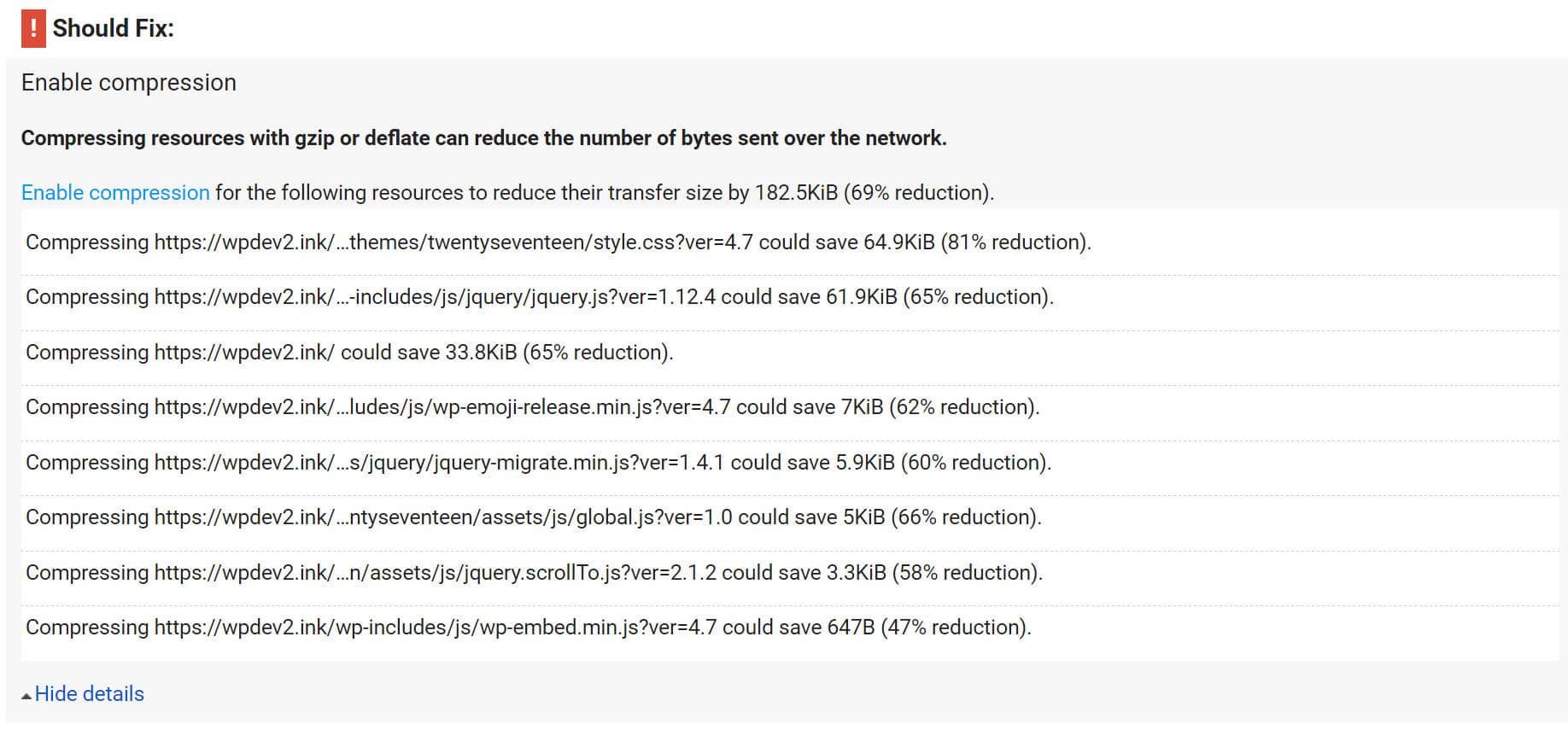Click the twentyseventeen style.css resource URL
The width and height of the screenshot is (1568, 730).
click(453, 242)
